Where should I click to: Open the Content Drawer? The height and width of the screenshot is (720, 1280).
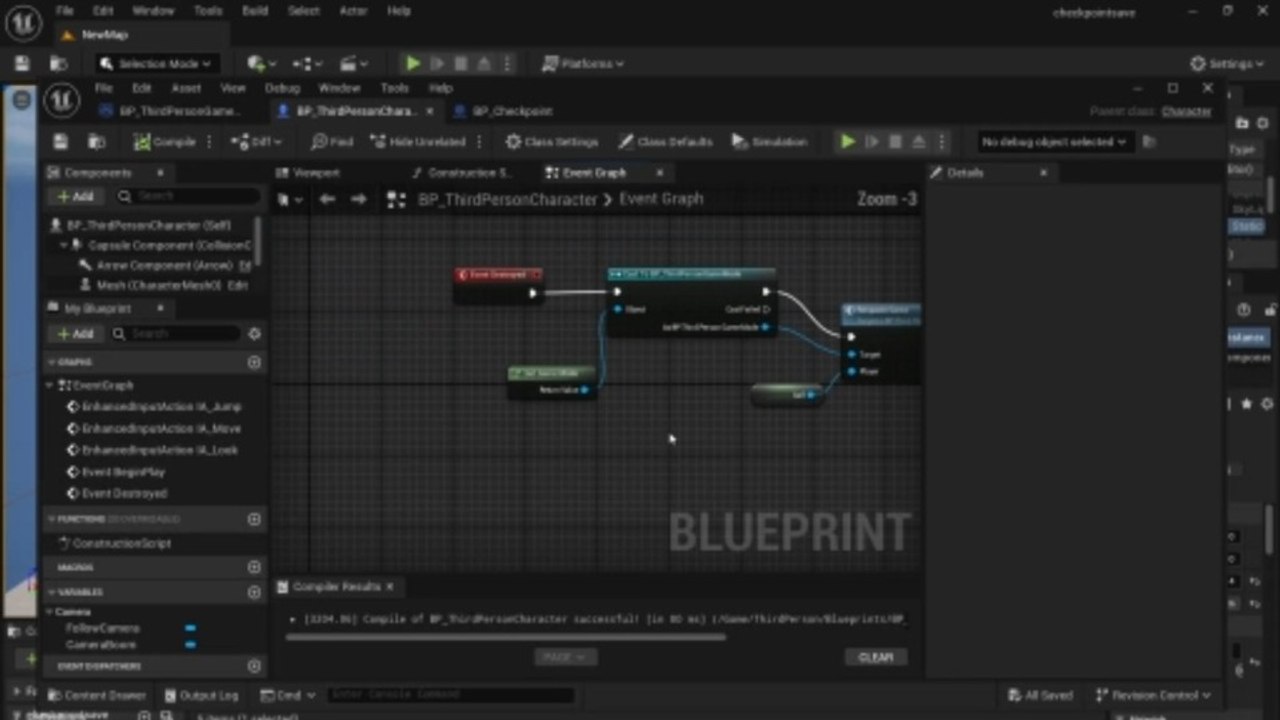coord(97,695)
